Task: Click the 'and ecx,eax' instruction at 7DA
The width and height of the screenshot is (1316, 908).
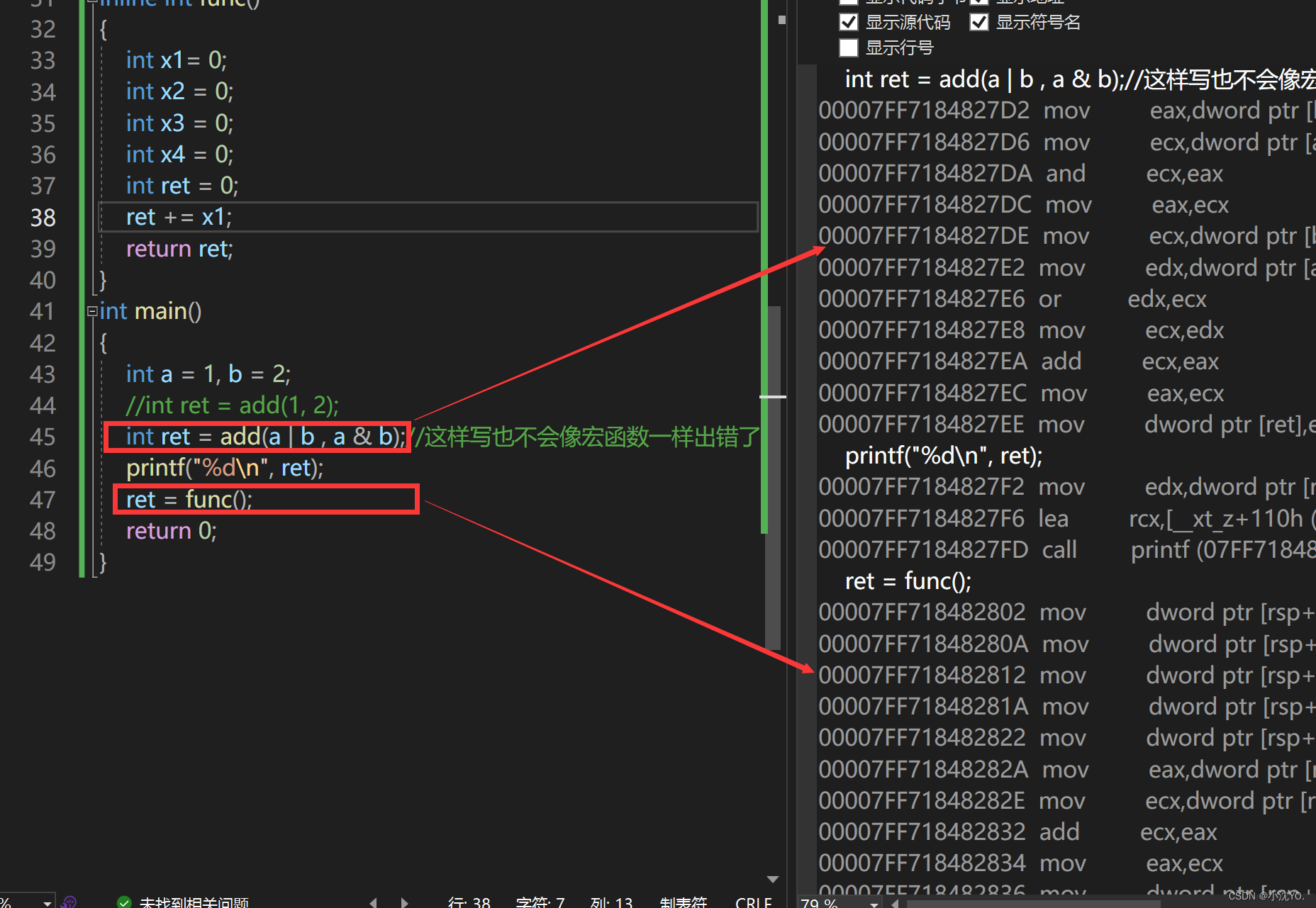Action: tap(1021, 174)
